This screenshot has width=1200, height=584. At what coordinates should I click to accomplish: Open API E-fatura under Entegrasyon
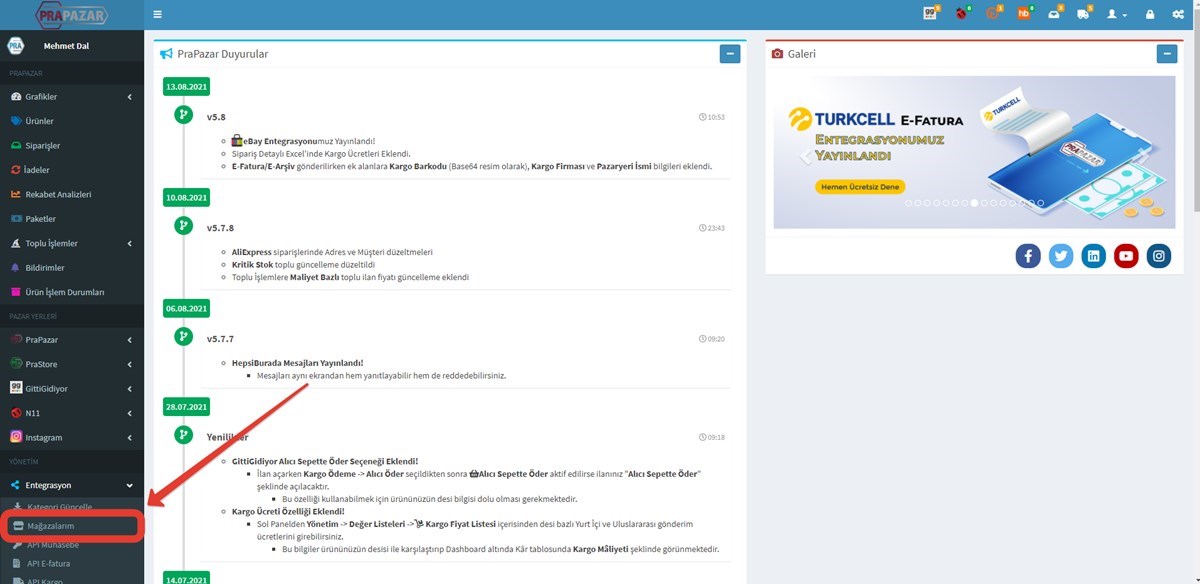tap(72, 564)
